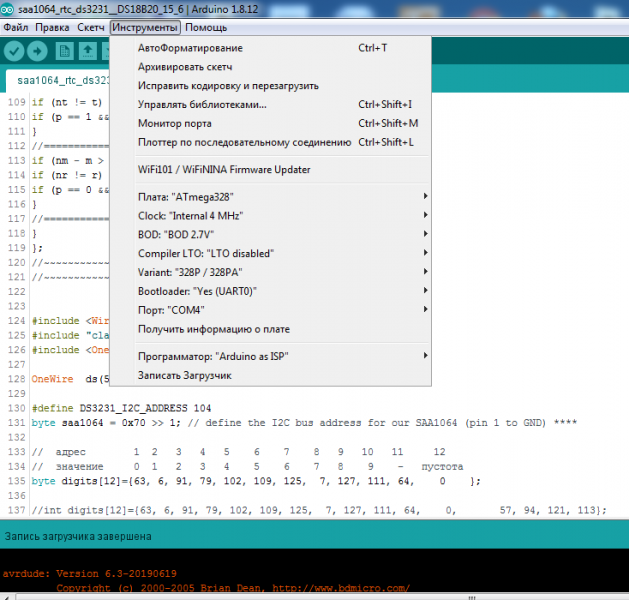This screenshot has width=629, height=600.
Task: Expand the Плата: "ATmega328" submenu
Action: [270, 197]
